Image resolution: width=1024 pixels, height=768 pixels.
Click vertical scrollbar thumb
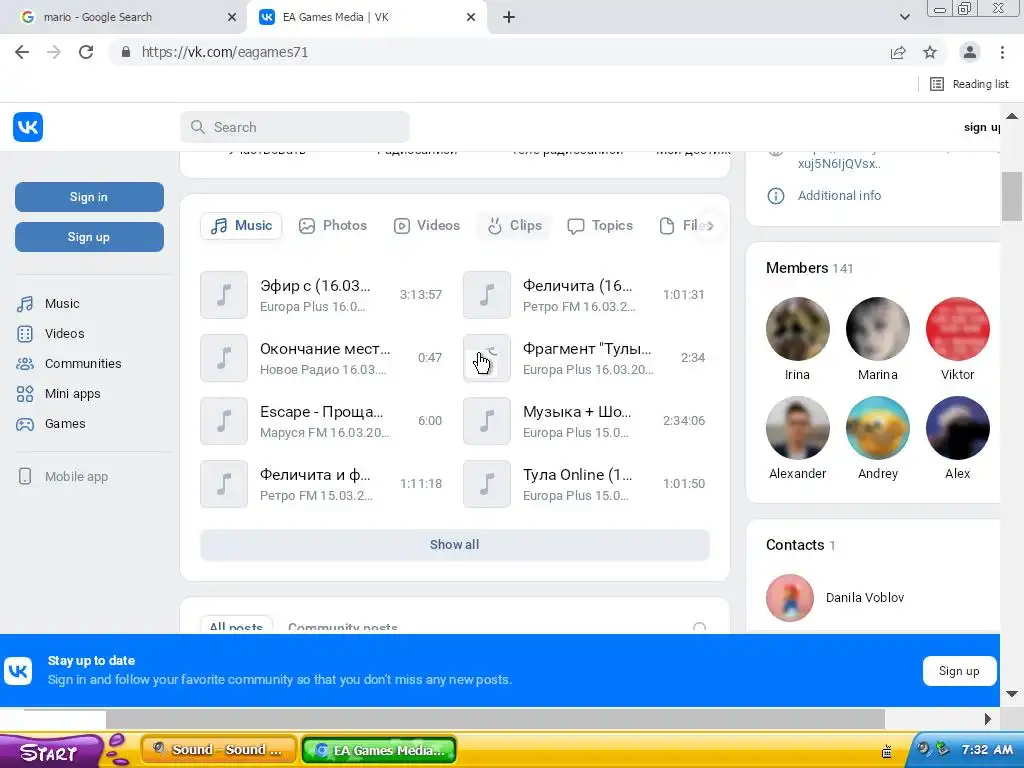click(x=1012, y=196)
